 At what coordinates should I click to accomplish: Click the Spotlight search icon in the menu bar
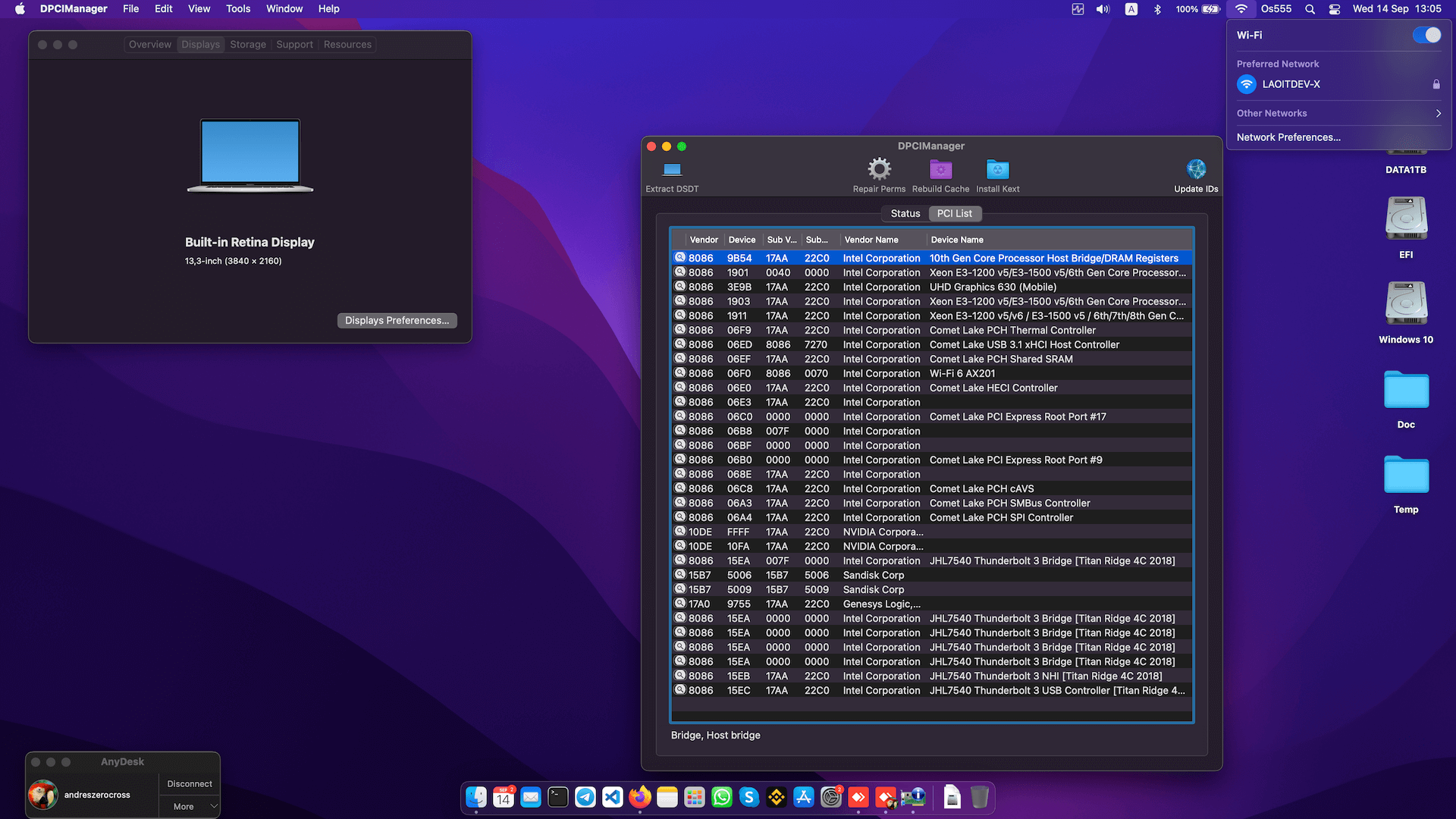(x=1310, y=9)
